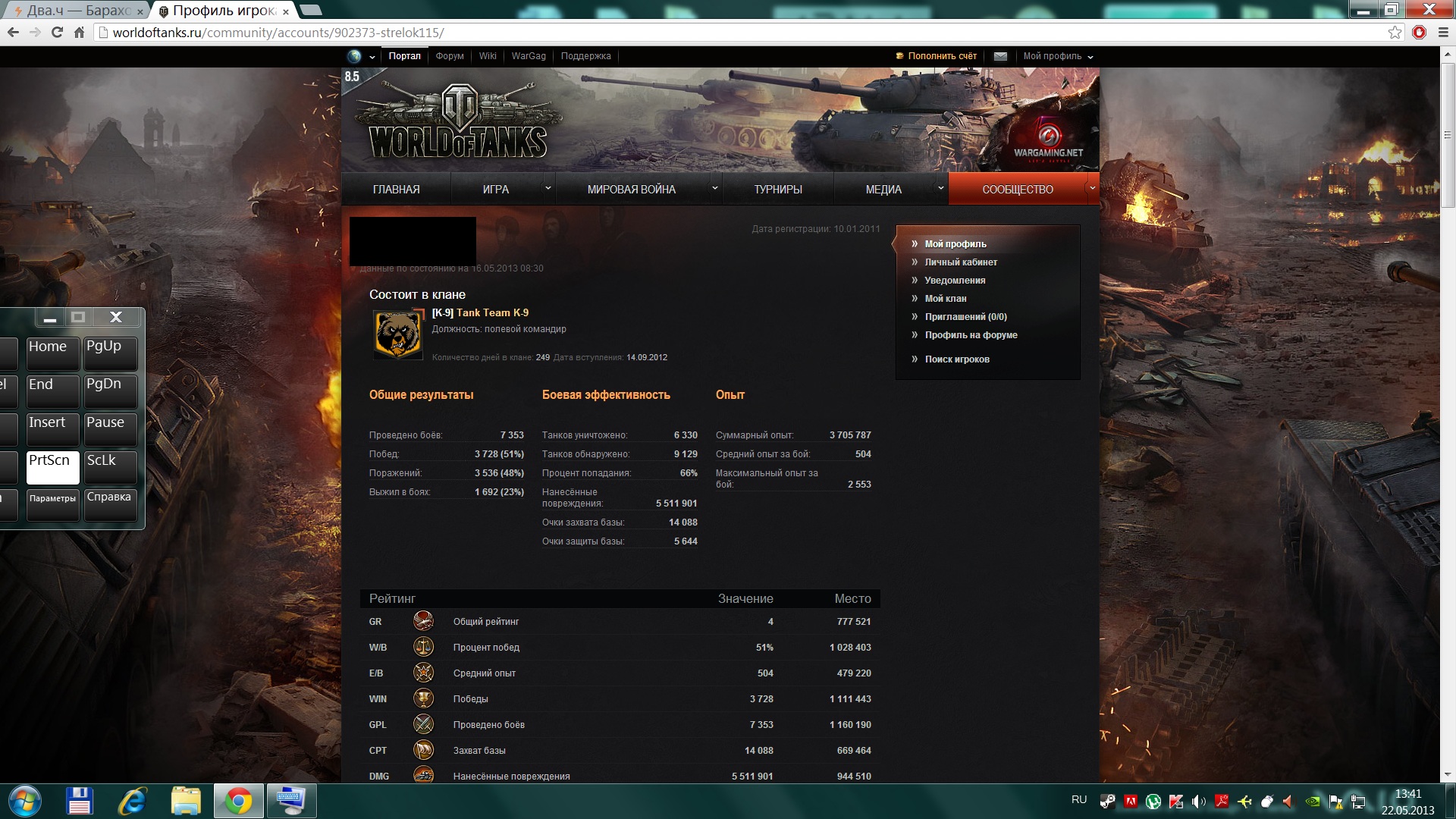Viewport: 1456px width, 819px height.
Task: Open the Tank Team K-9 clan link
Action: [492, 312]
